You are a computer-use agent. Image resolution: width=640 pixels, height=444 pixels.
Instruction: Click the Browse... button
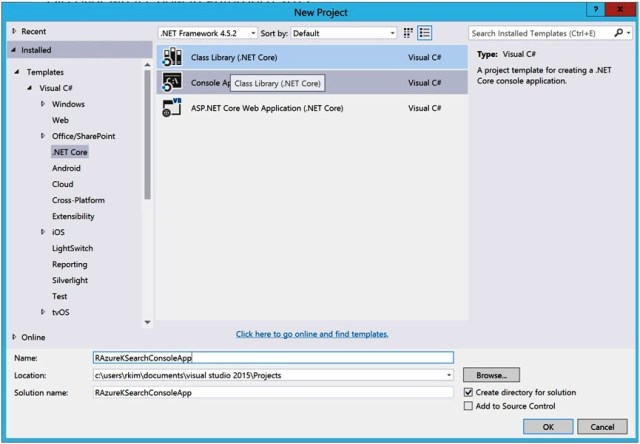coord(491,375)
